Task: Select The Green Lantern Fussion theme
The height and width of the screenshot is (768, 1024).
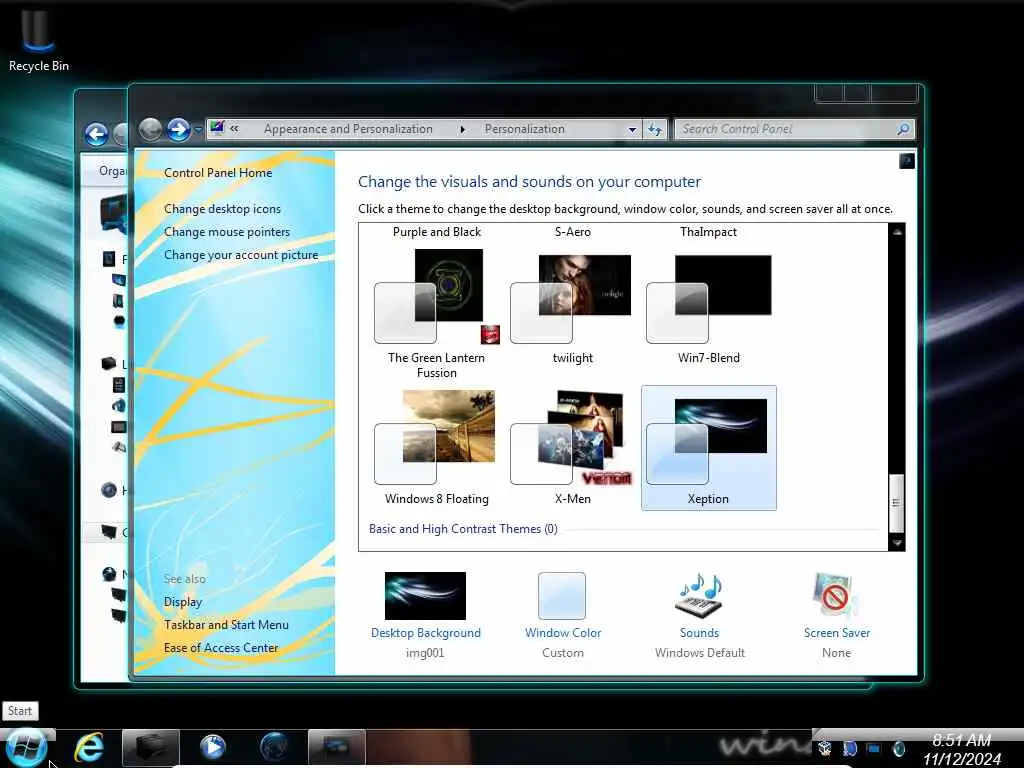Action: click(x=436, y=313)
